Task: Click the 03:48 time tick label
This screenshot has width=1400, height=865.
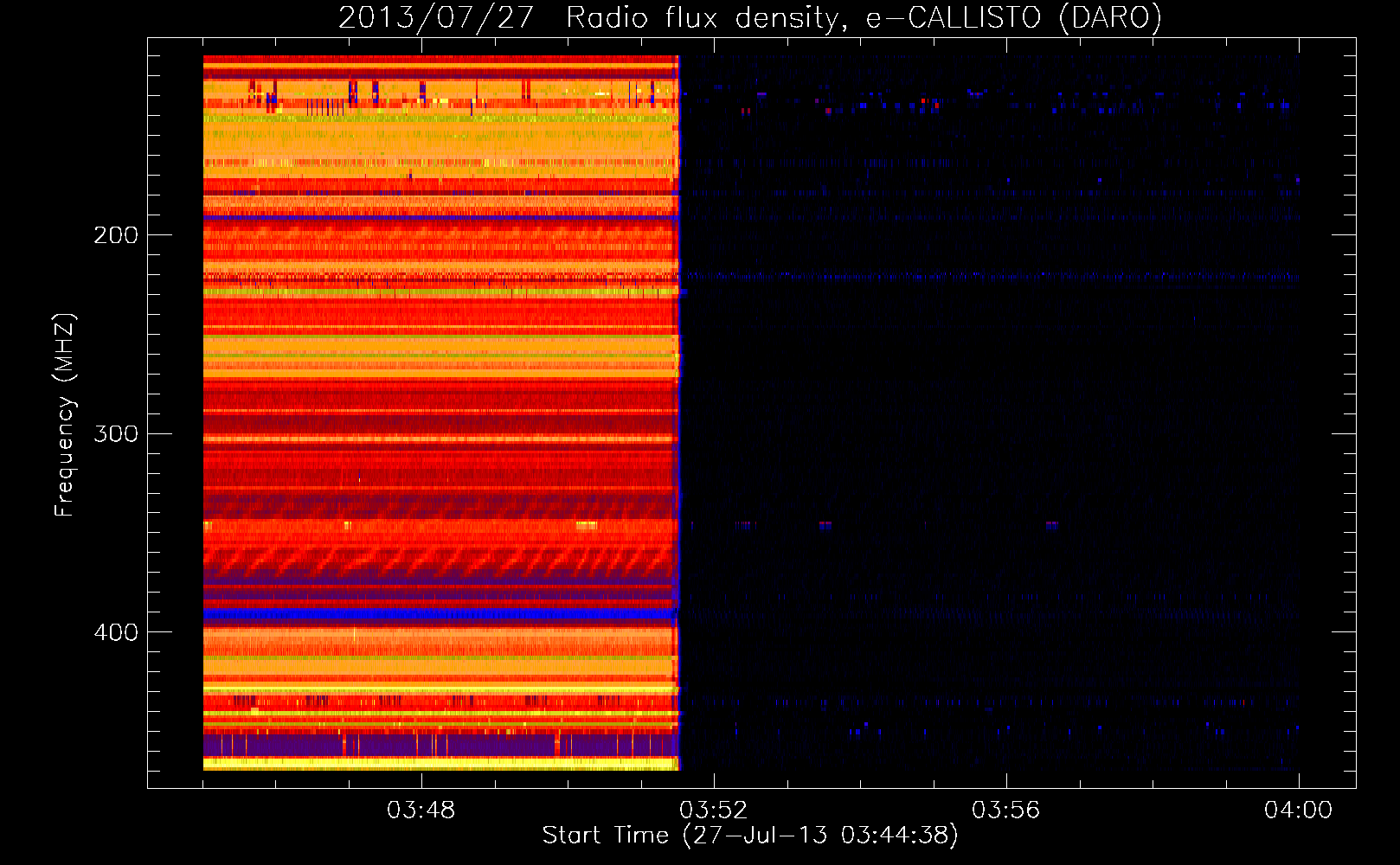Action: (x=421, y=811)
